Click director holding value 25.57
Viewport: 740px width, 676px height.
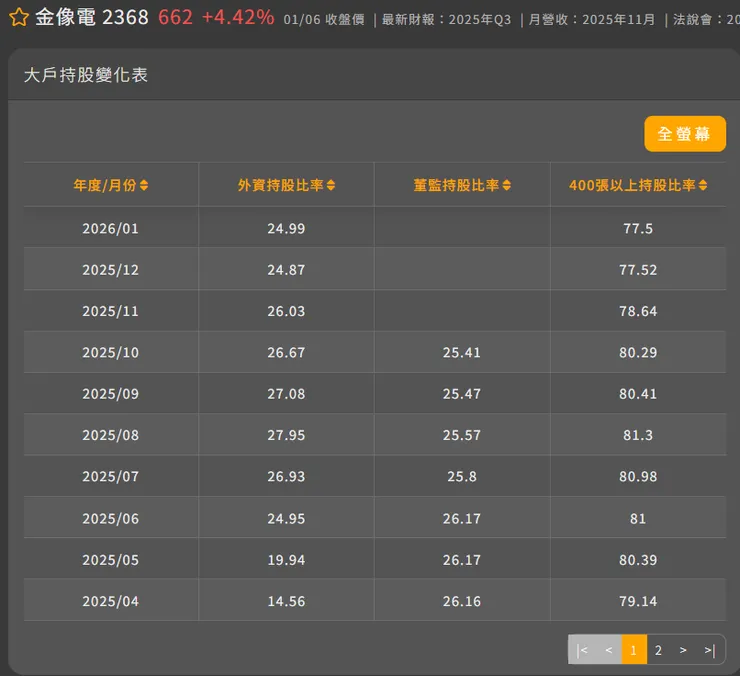tap(462, 435)
